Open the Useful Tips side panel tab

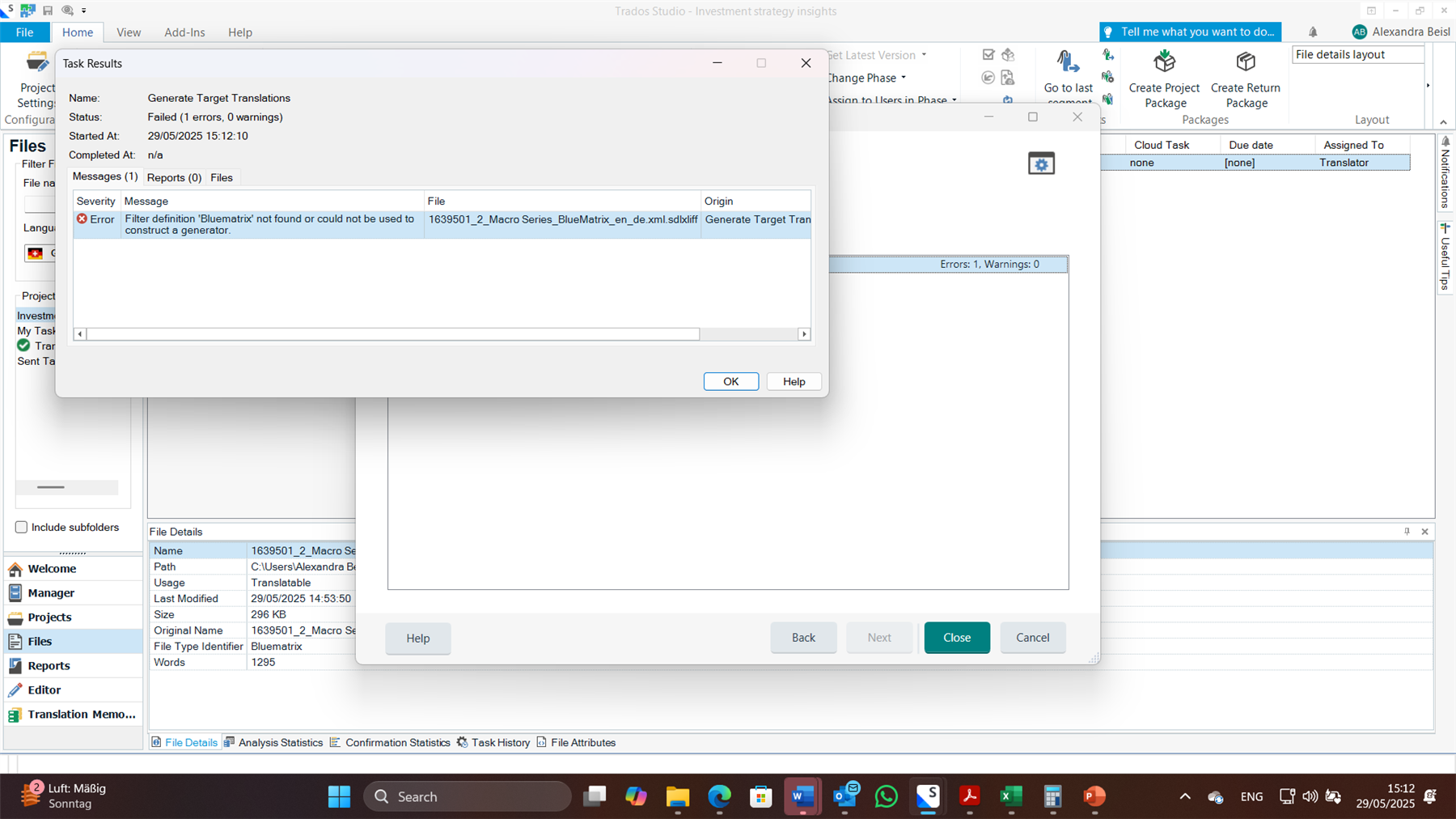1445,257
